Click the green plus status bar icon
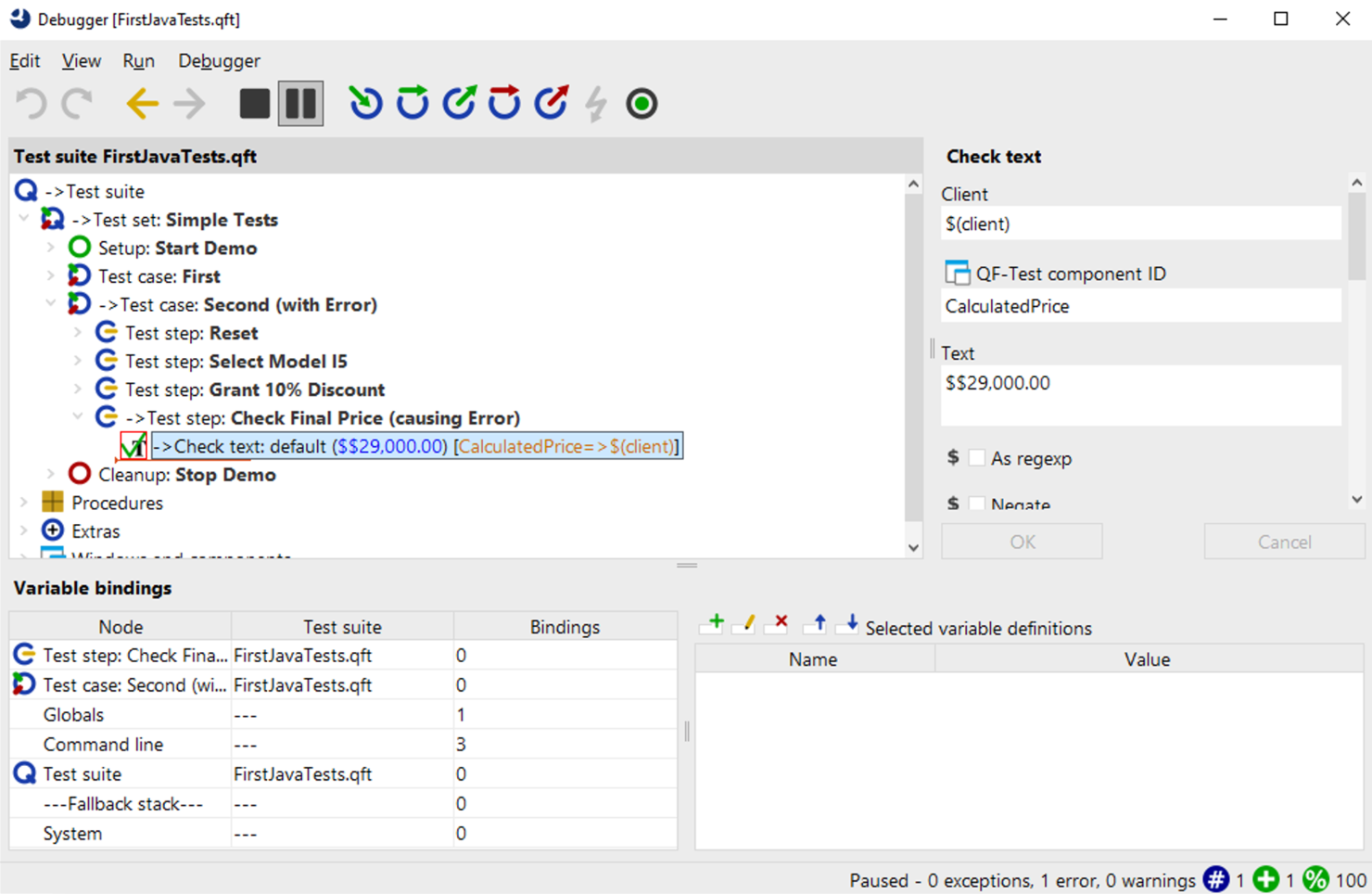This screenshot has width=1372, height=894. (1266, 879)
